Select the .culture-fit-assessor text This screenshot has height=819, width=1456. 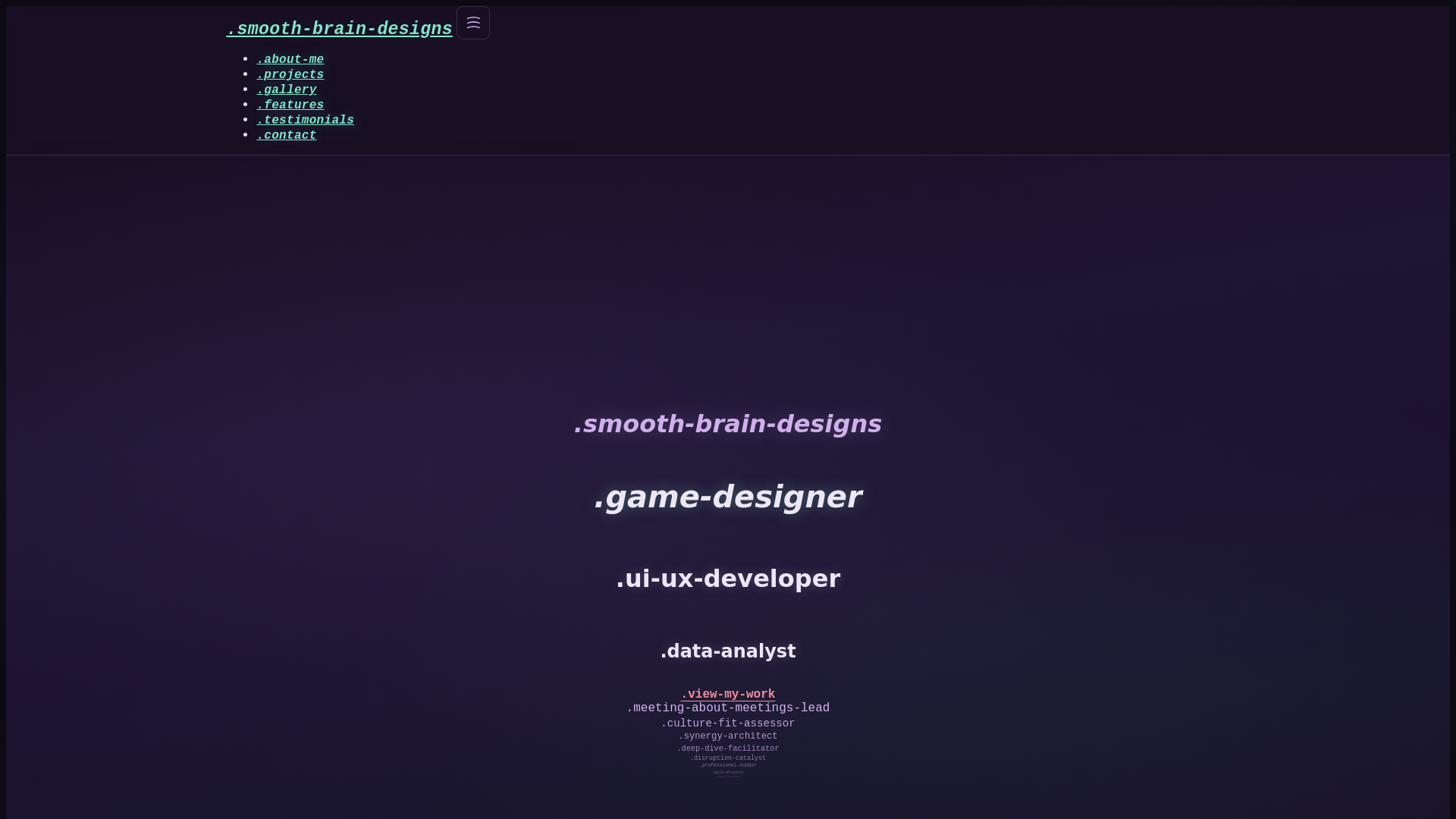pos(728,723)
